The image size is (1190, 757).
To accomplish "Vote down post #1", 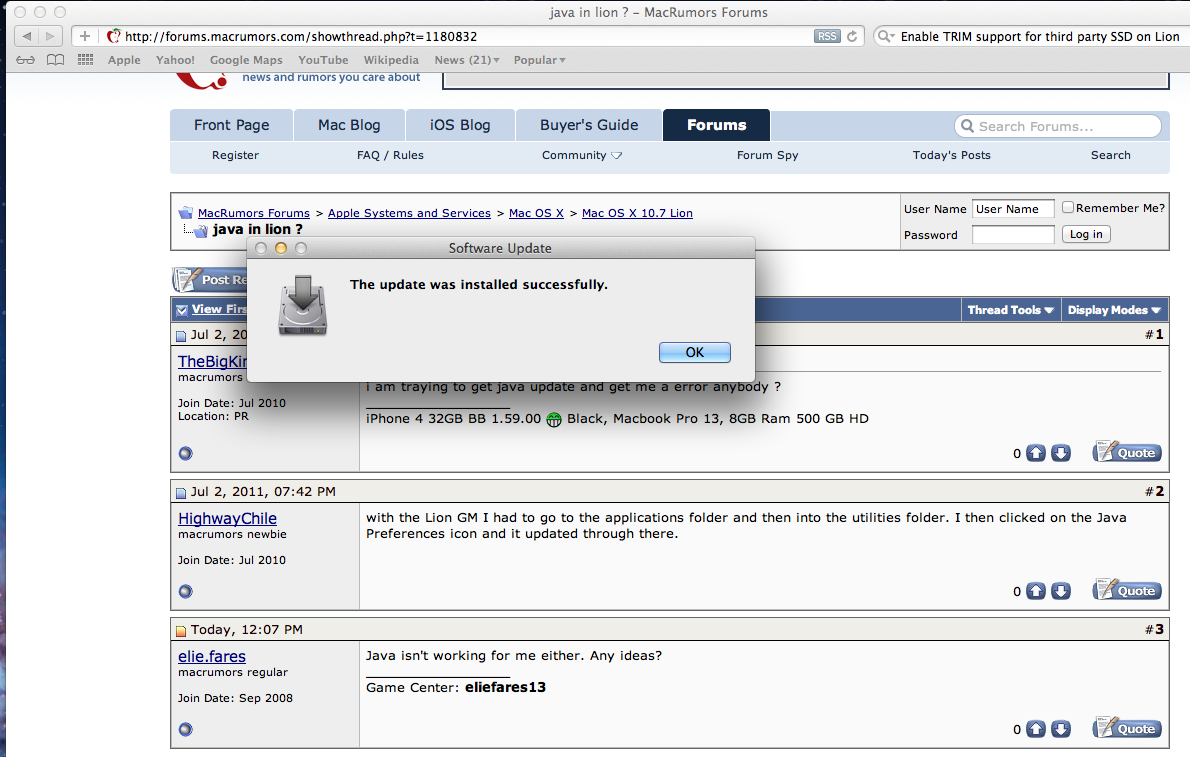I will point(1061,453).
